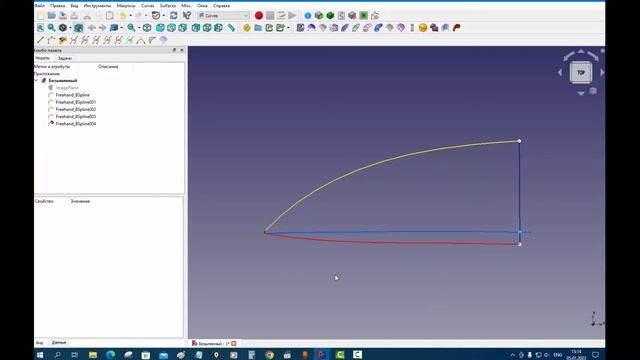Select Freehand_BSpline001 in the tree
The height and width of the screenshot is (360, 640).
pyautogui.click(x=76, y=102)
